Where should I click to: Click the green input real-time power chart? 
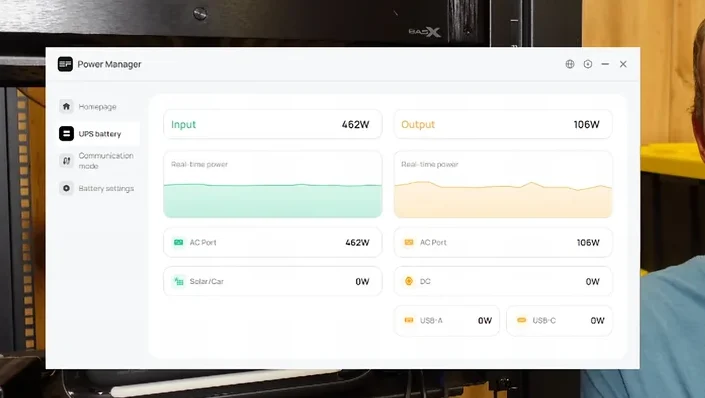pyautogui.click(x=273, y=184)
